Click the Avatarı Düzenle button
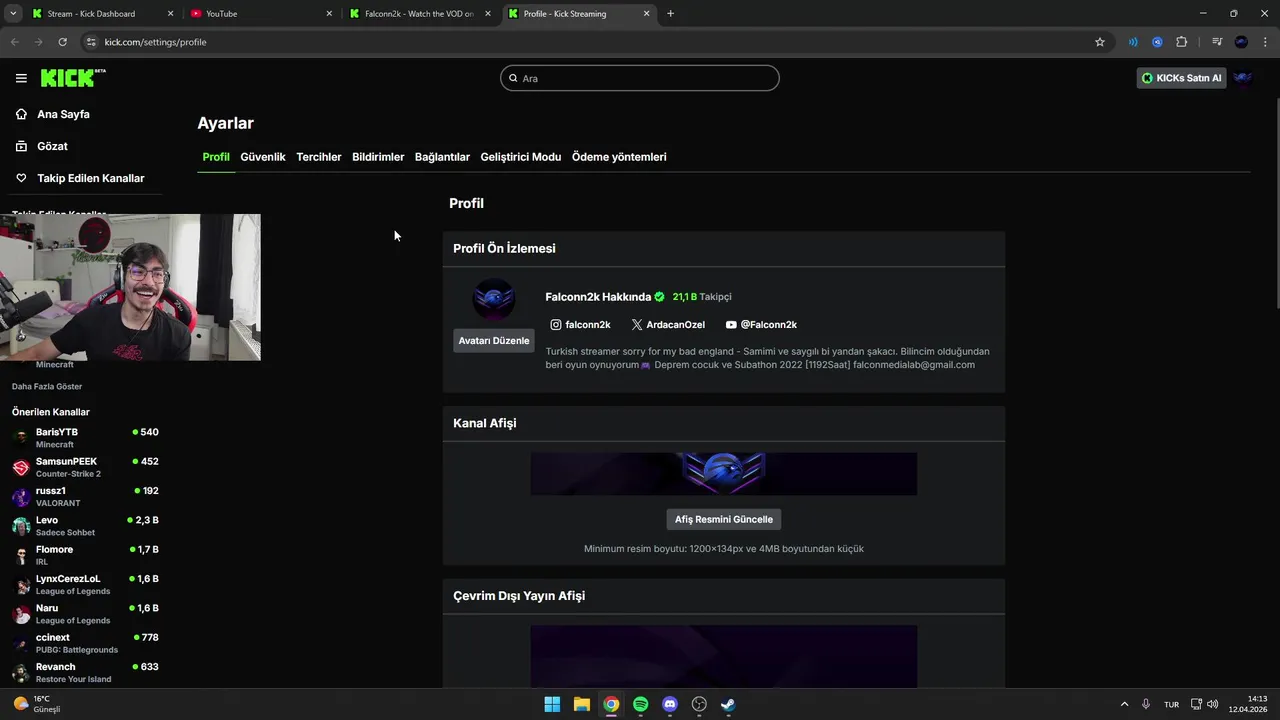This screenshot has width=1280, height=720. coord(494,341)
